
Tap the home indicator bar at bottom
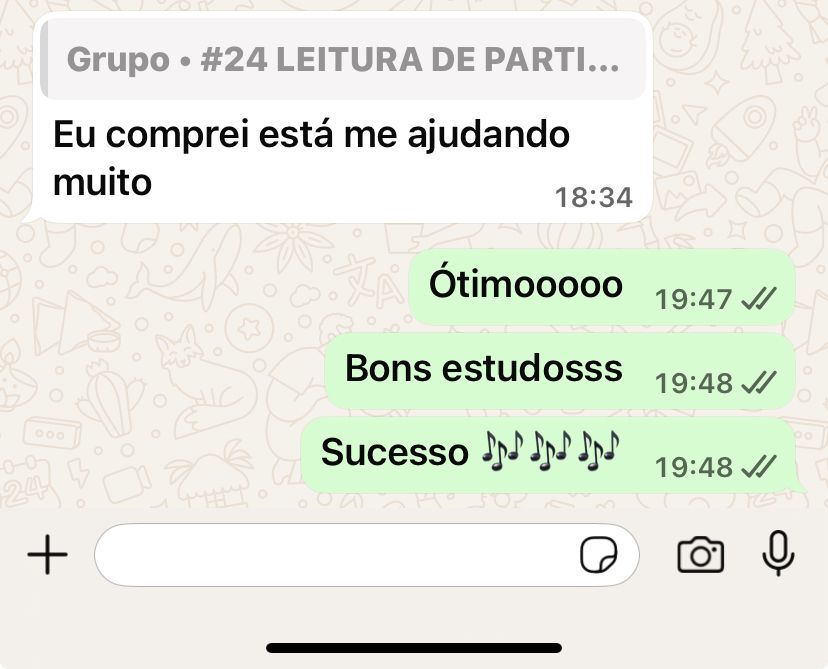pyautogui.click(x=414, y=648)
